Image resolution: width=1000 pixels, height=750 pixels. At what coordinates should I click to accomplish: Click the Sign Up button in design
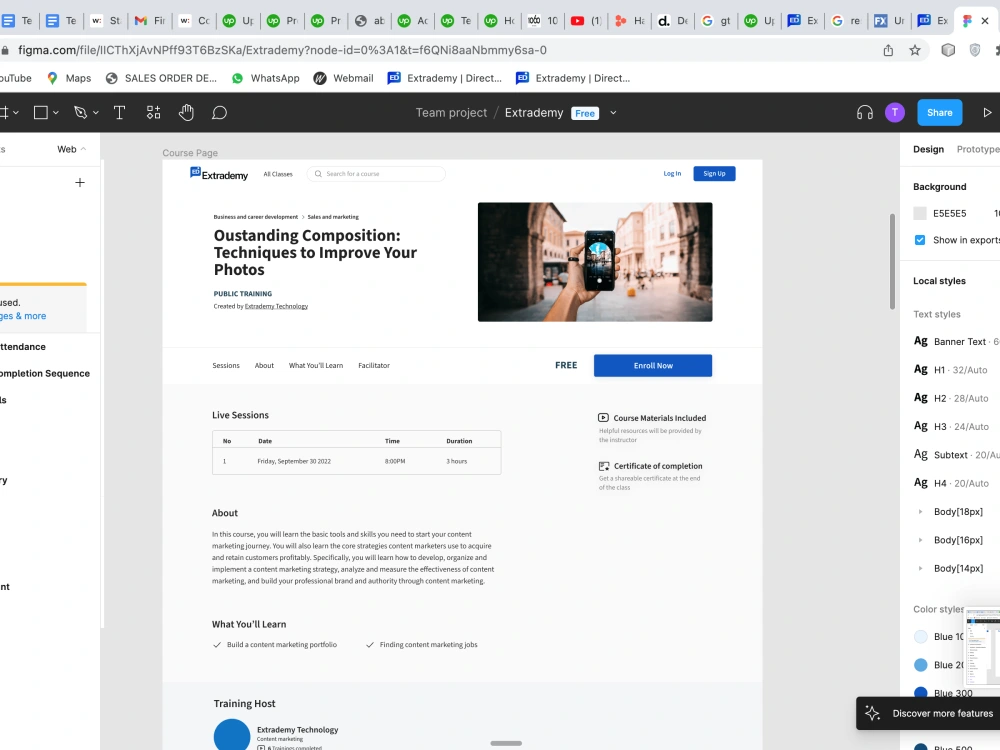click(714, 173)
